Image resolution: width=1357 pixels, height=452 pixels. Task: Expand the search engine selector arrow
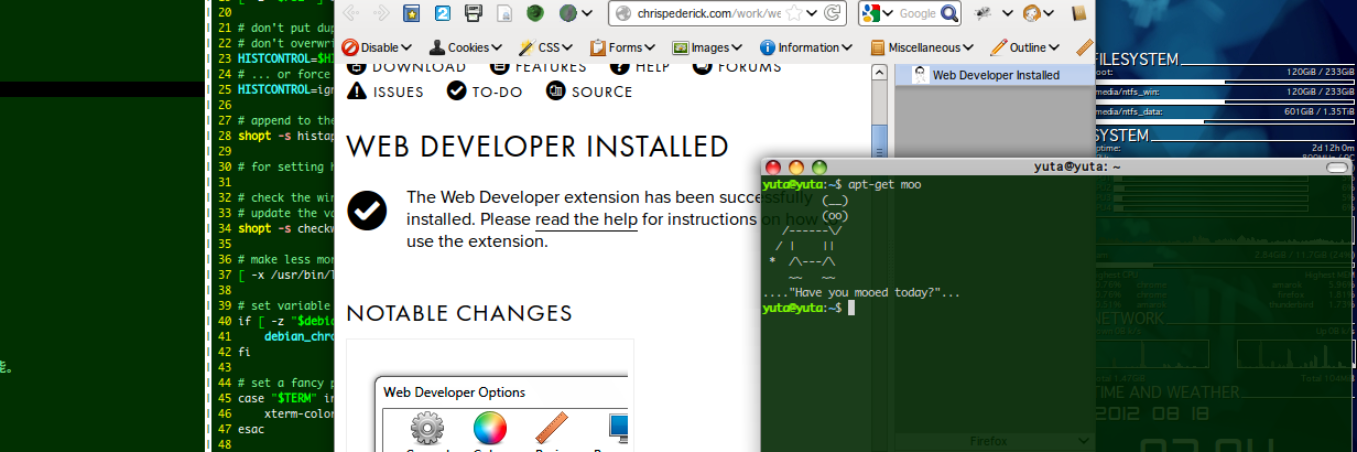pos(888,13)
